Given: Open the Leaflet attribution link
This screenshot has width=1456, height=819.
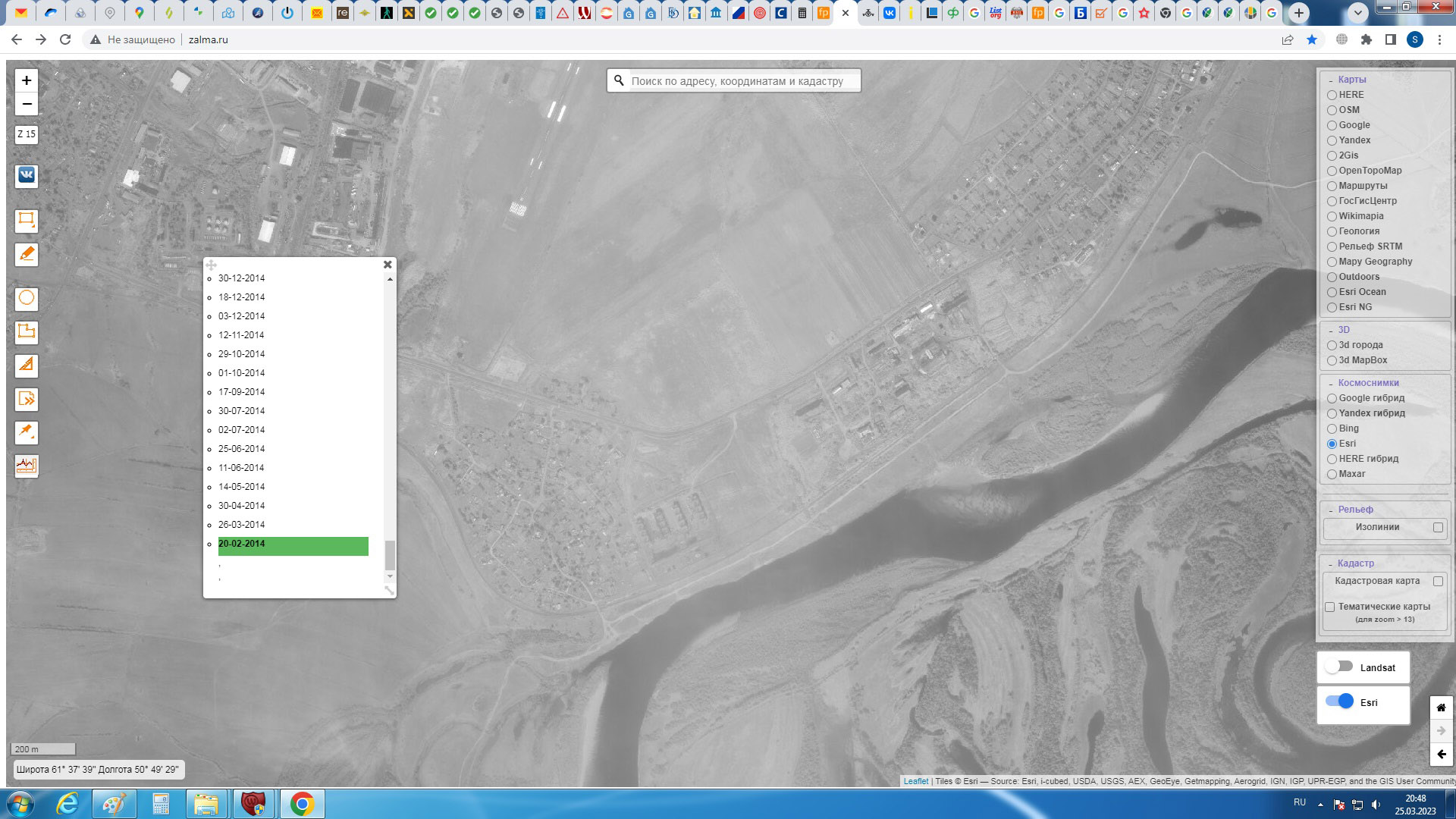Looking at the screenshot, I should pos(915,781).
